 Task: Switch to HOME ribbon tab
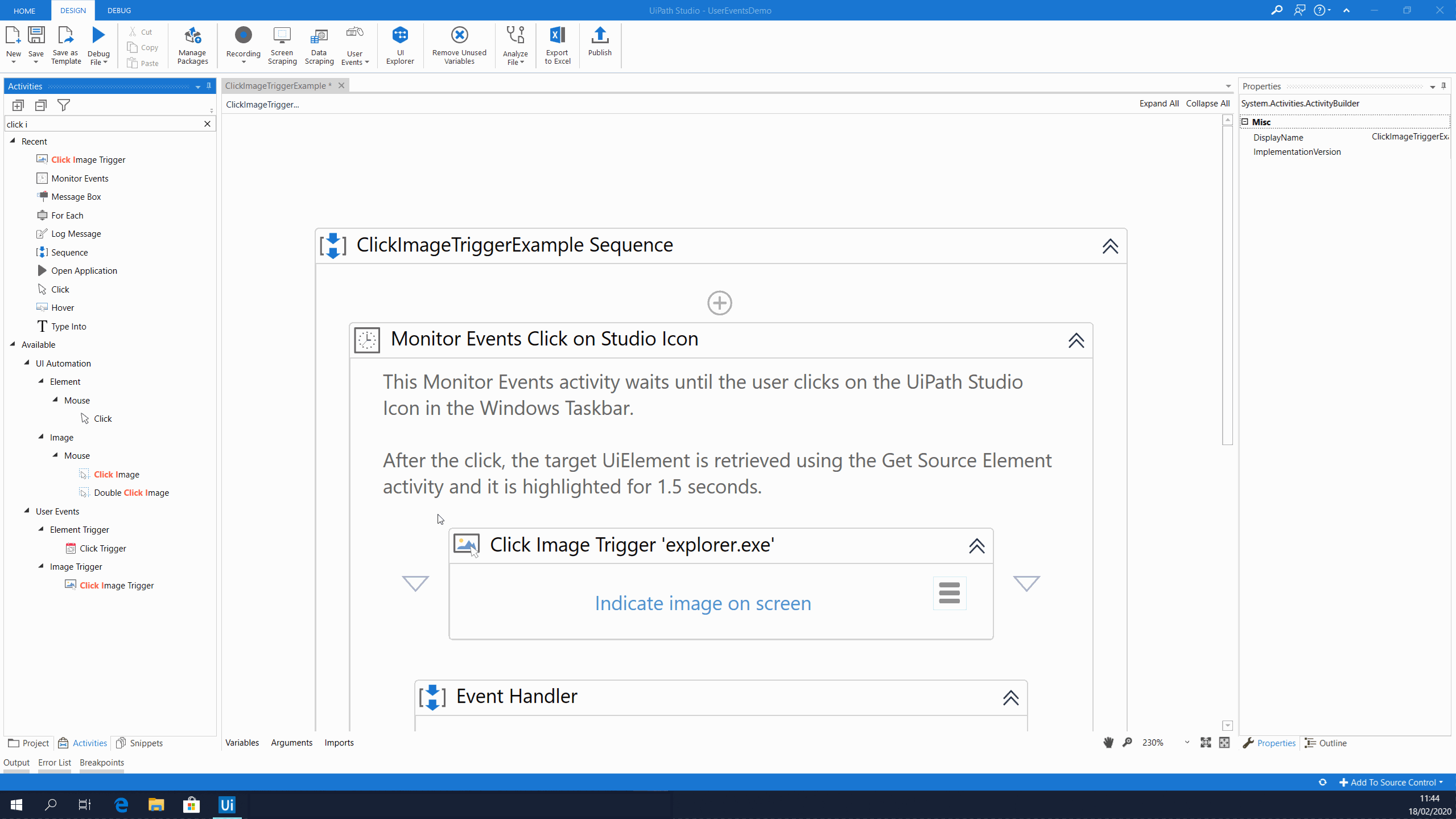pyautogui.click(x=24, y=10)
